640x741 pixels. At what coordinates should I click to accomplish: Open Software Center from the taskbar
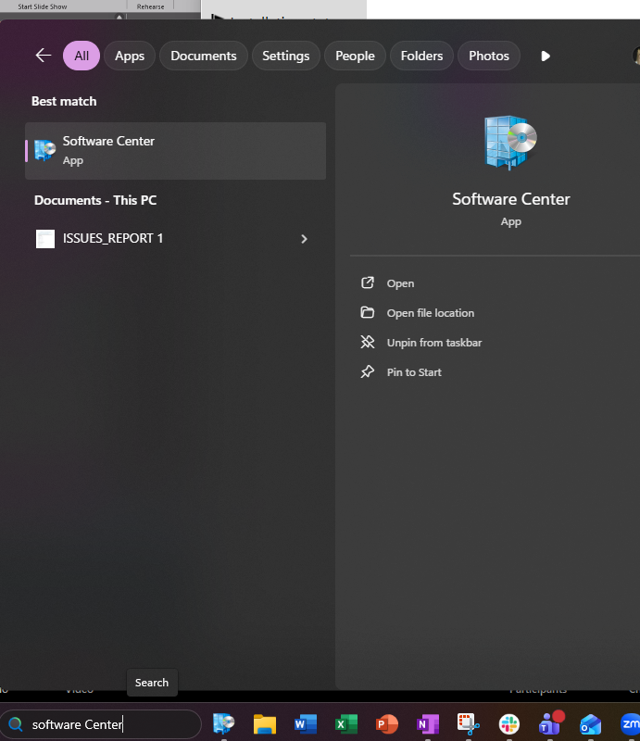[x=224, y=724]
